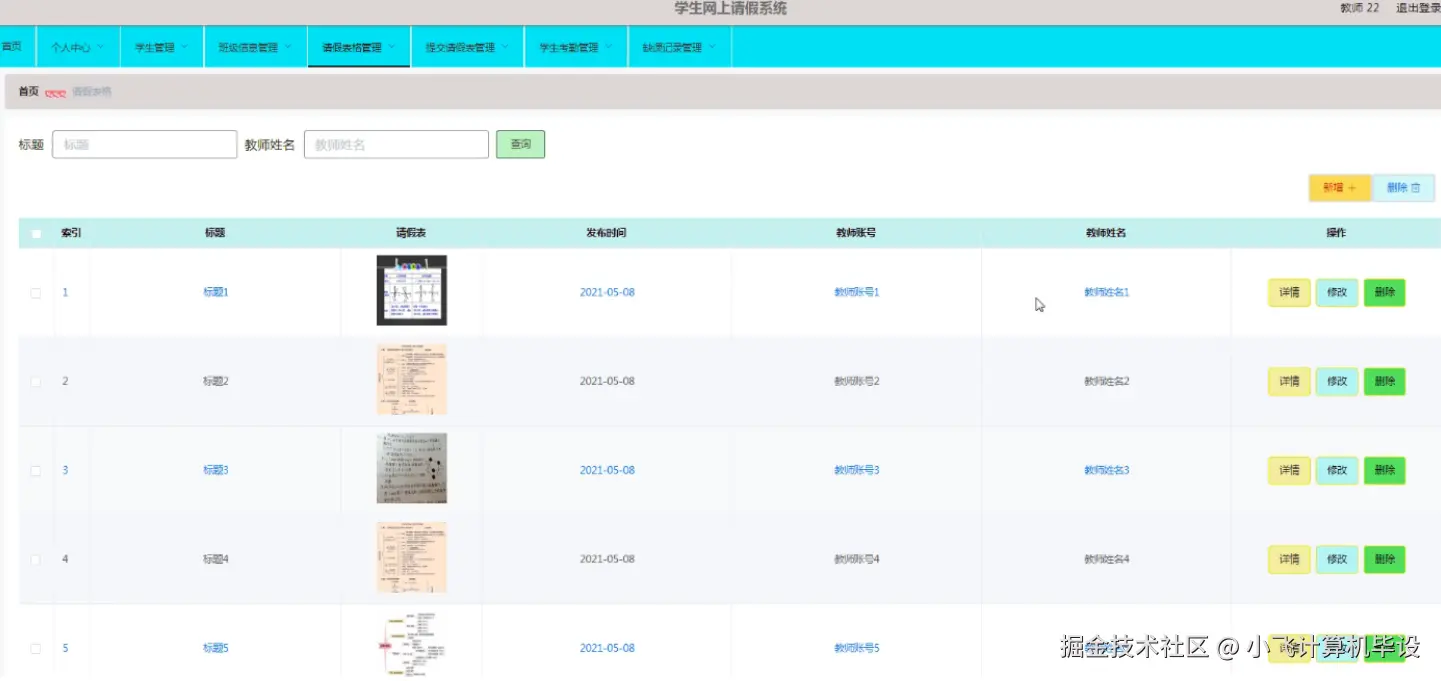Open the 请假表 thumbnail image for 标题5
This screenshot has width=1441, height=681.
[412, 646]
